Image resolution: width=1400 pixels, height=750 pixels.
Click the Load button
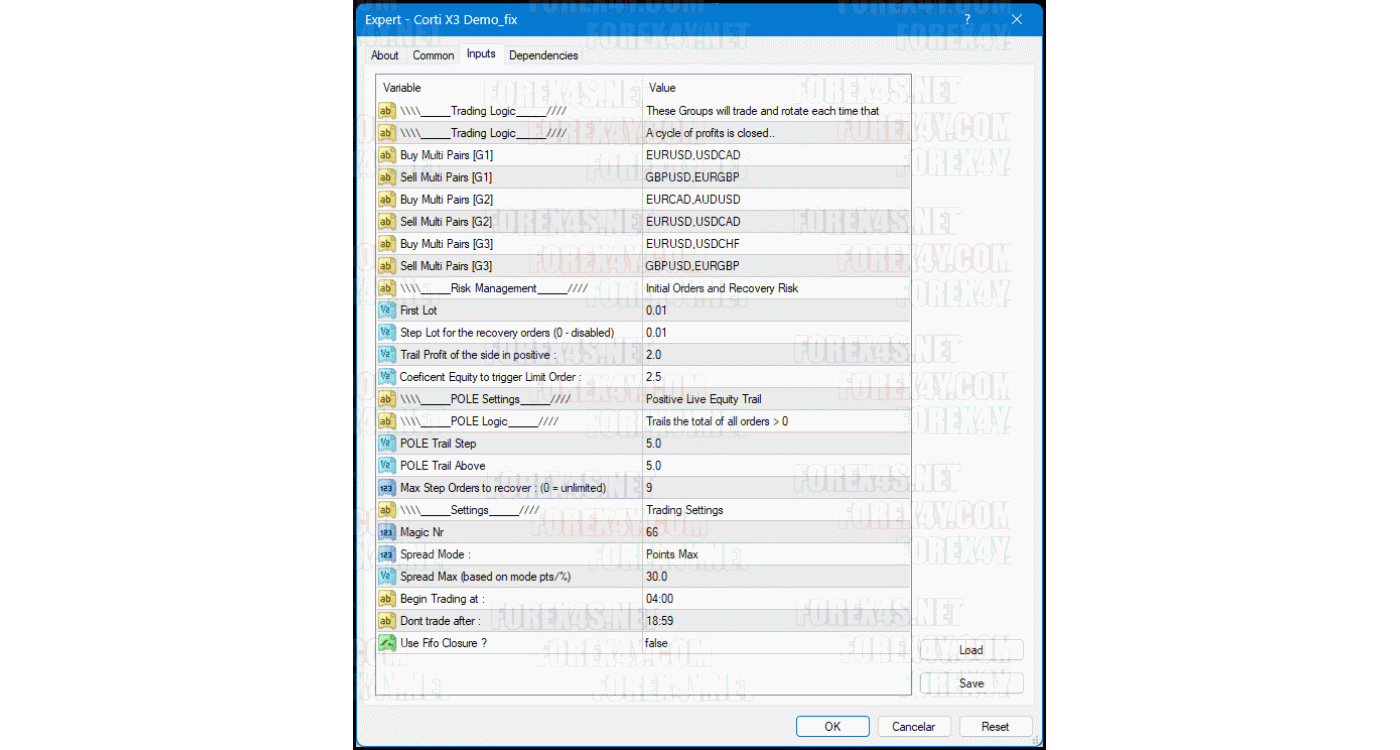971,650
